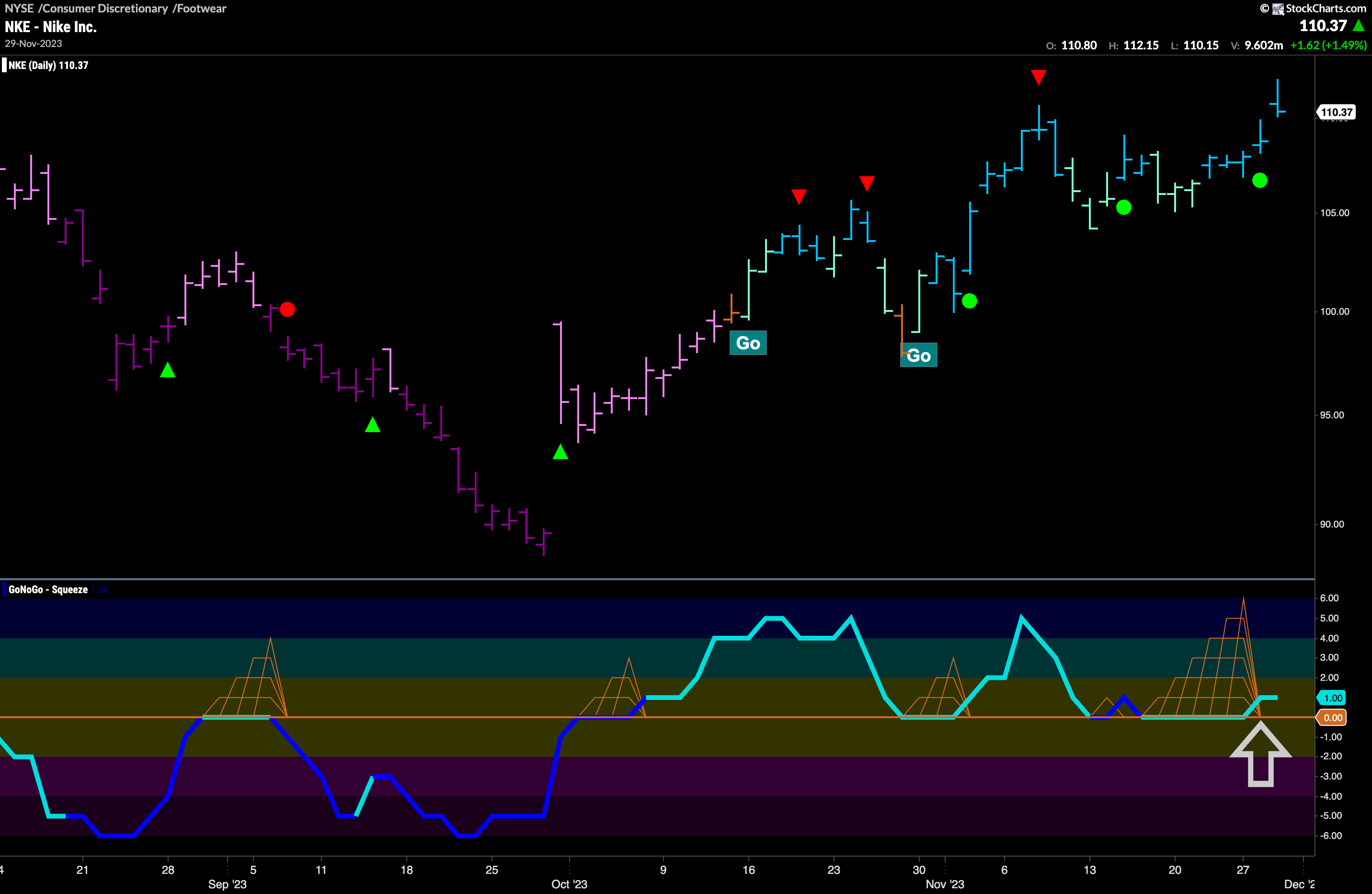
Task: Click the green circle near Nov 28
Action: pyautogui.click(x=1259, y=181)
